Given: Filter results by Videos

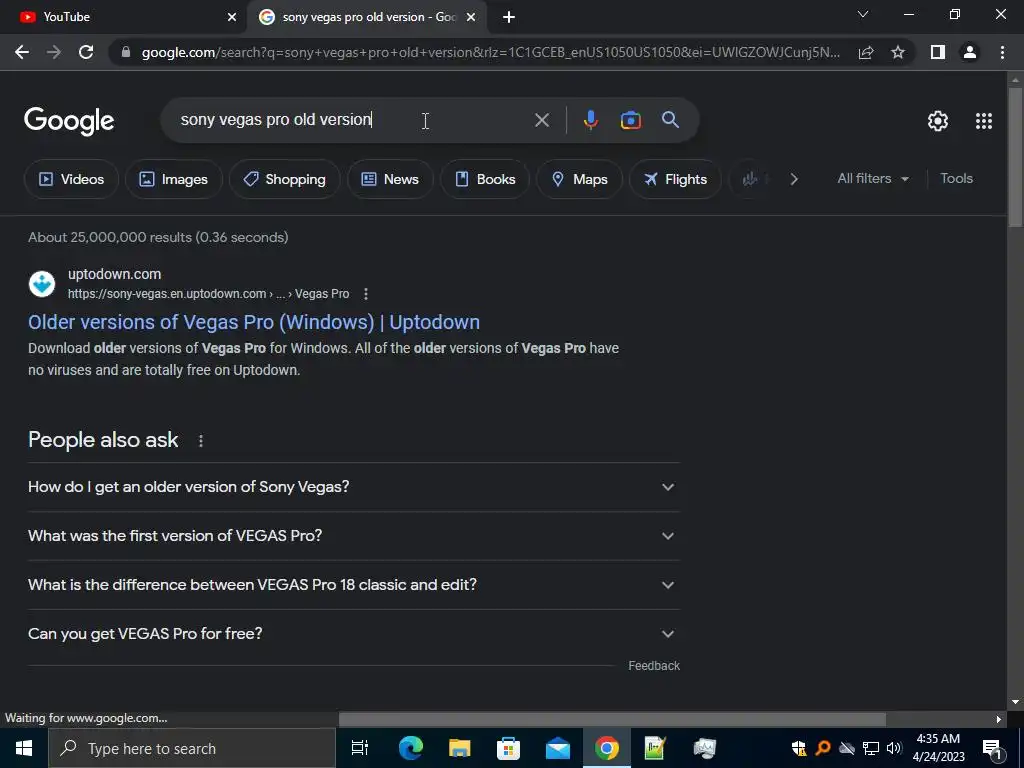Looking at the screenshot, I should click(x=72, y=179).
